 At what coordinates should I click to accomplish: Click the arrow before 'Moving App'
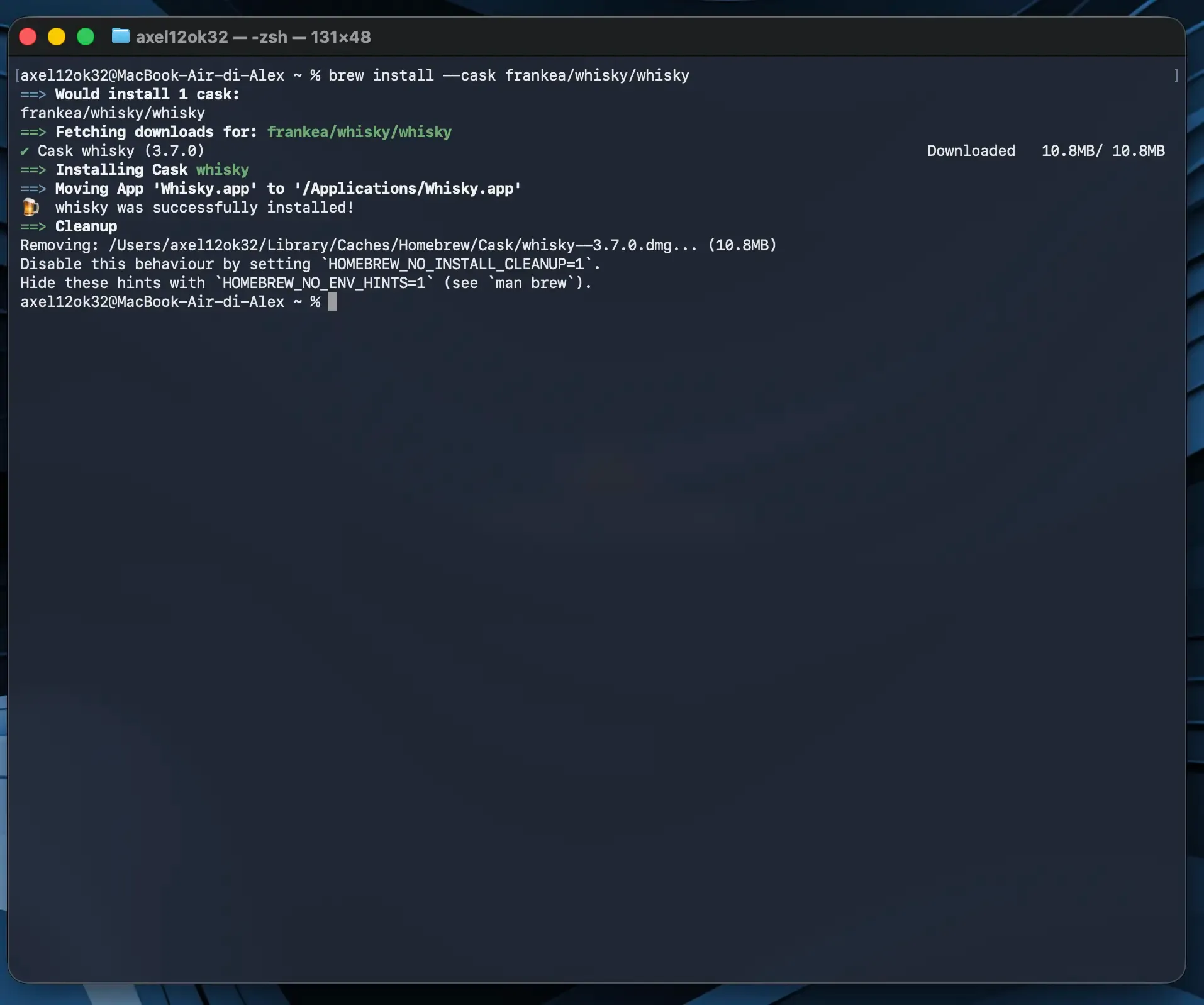(x=33, y=189)
